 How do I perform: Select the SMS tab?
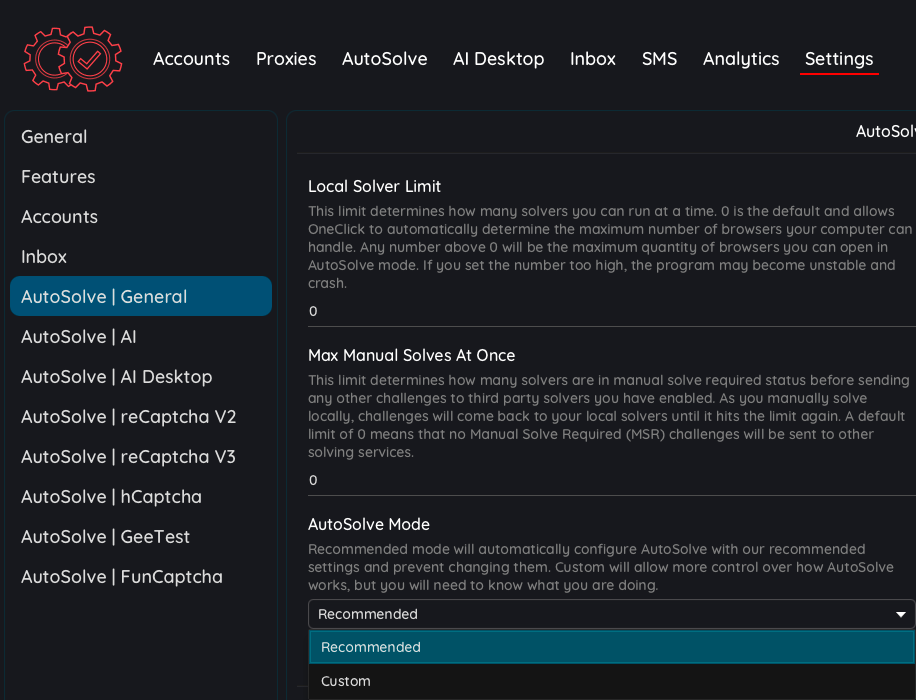(659, 59)
